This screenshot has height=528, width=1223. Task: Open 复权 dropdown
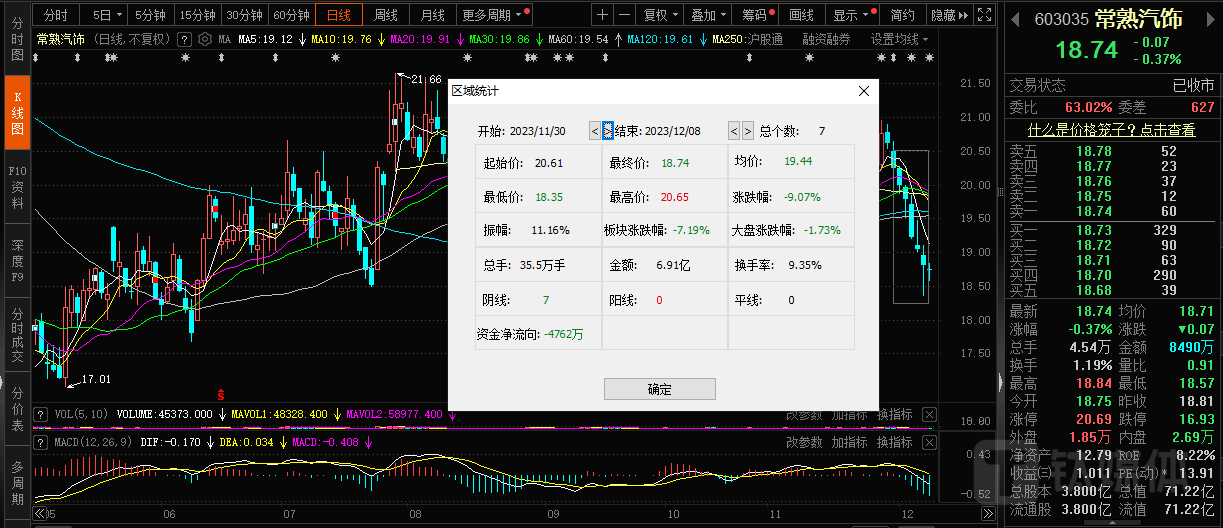pyautogui.click(x=661, y=15)
